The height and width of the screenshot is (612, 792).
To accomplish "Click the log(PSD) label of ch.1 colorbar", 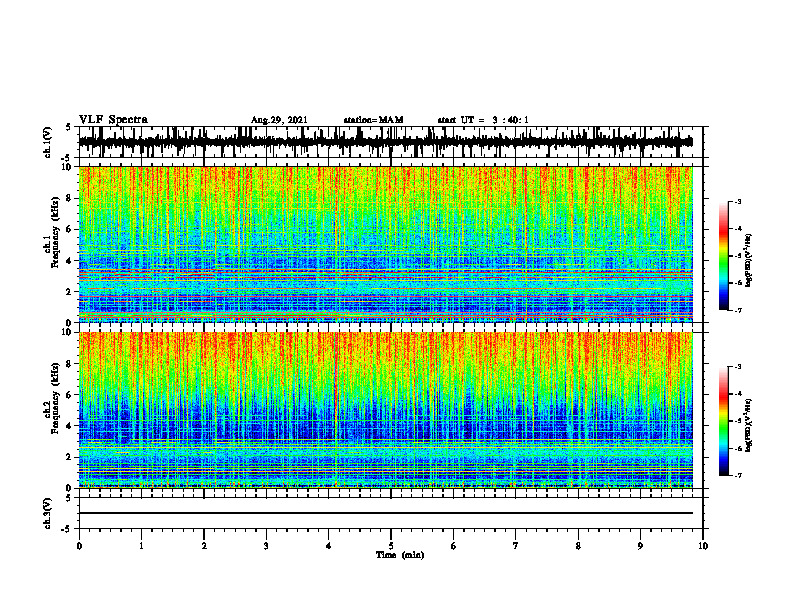I will [748, 261].
